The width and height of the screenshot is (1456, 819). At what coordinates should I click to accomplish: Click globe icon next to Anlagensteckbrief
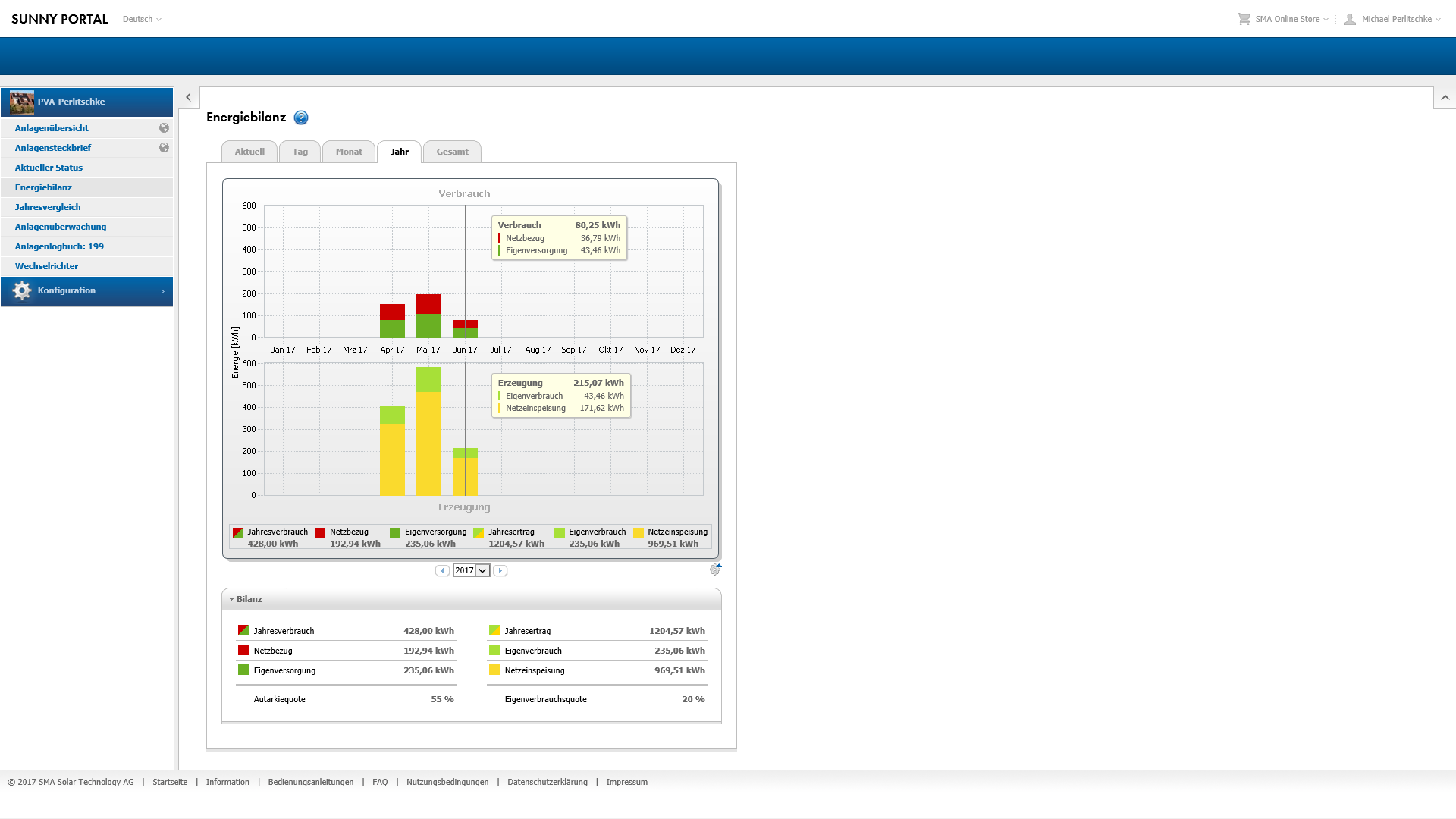[x=164, y=148]
